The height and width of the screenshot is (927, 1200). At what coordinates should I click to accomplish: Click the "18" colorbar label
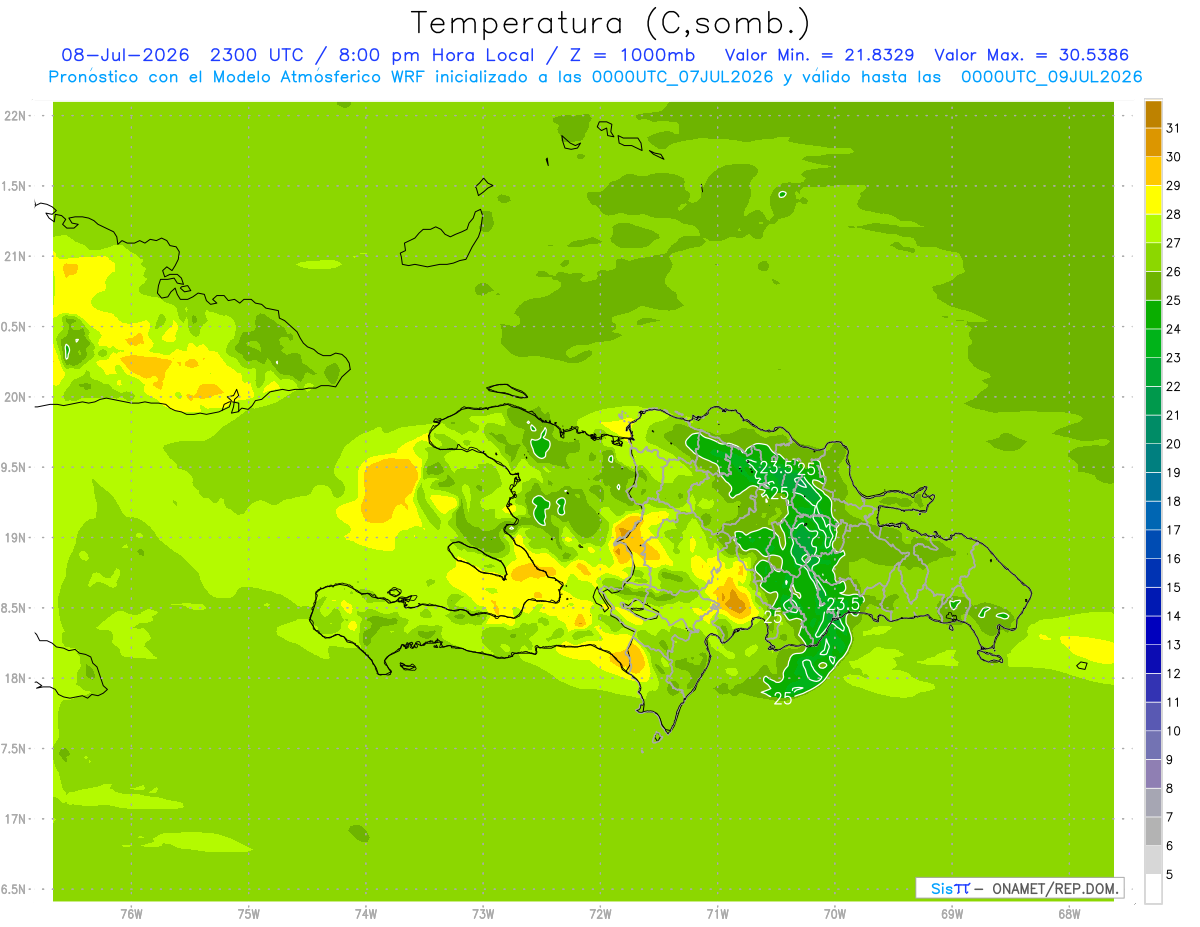(1174, 501)
